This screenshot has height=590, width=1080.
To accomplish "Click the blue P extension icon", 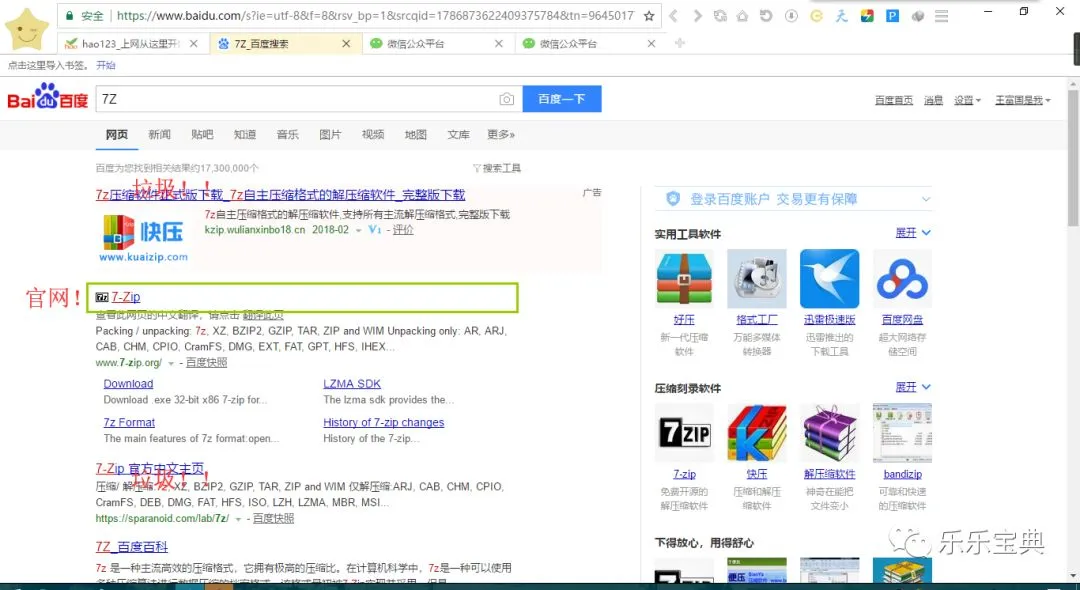I will coord(893,15).
